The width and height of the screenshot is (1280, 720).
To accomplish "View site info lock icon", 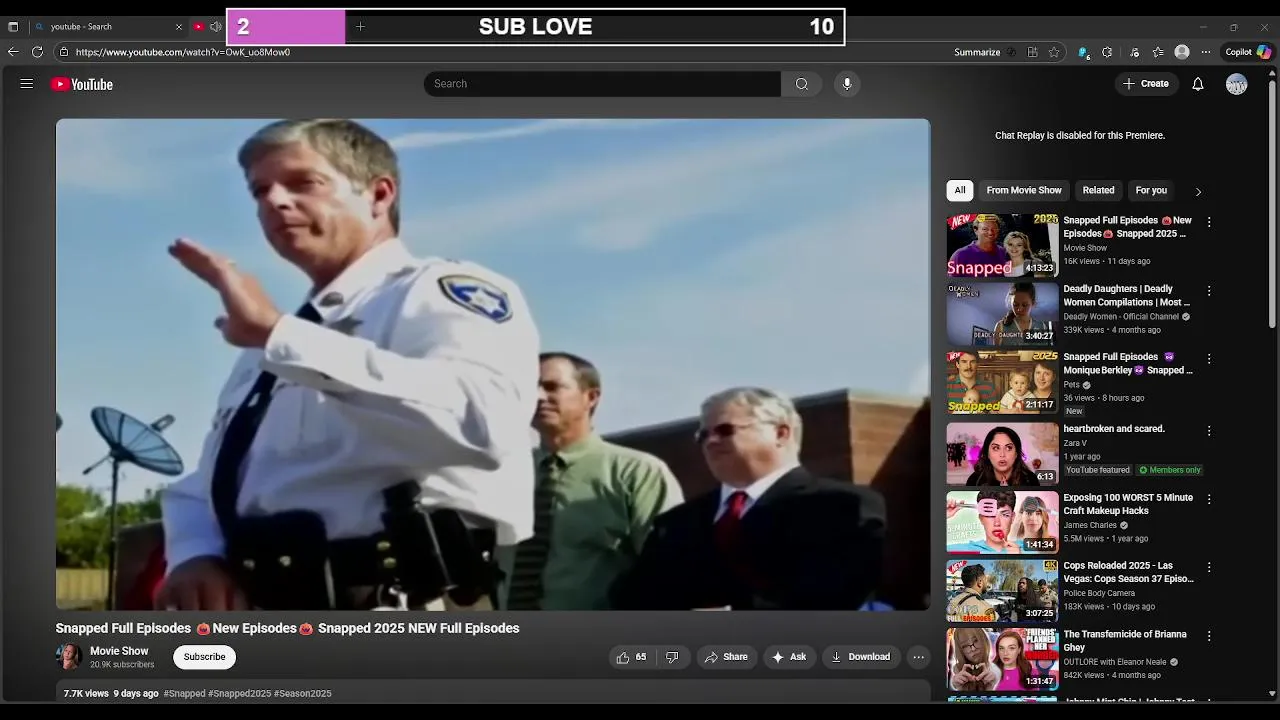I will (64, 52).
